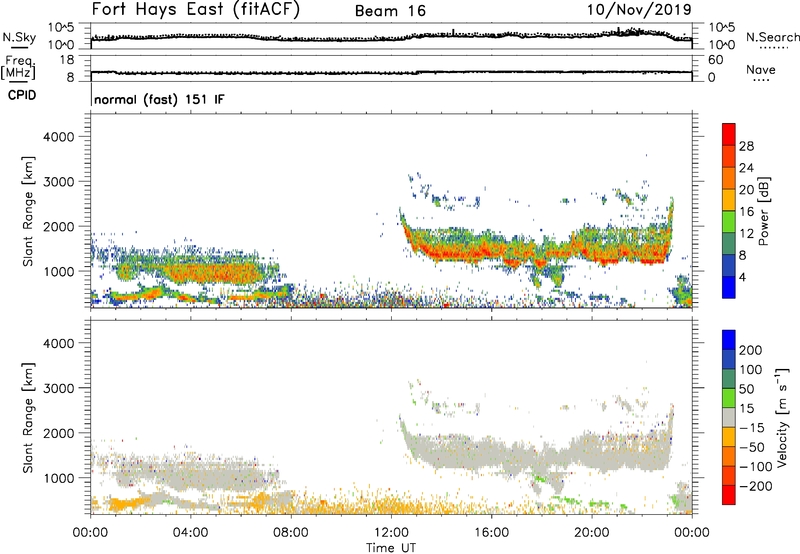The height and width of the screenshot is (554, 800).
Task: Click the 'N.Search' legend label
Action: [x=772, y=37]
